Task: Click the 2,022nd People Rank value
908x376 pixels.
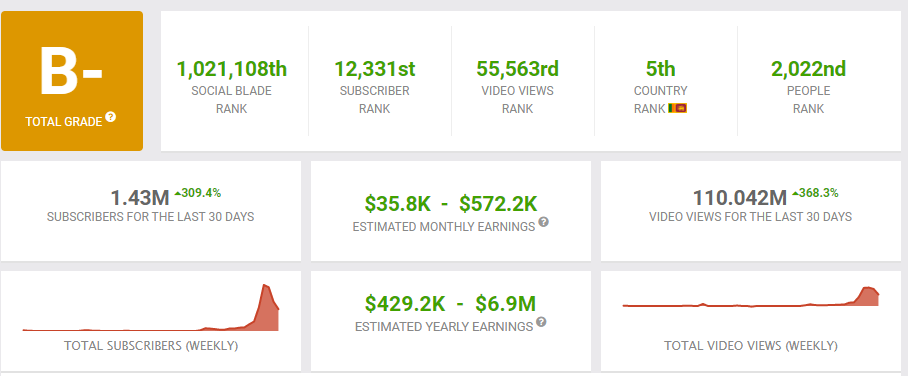Action: 808,69
